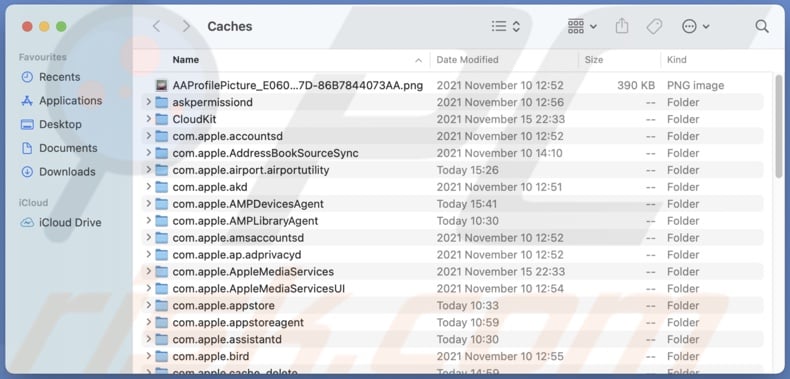790x379 pixels.
Task: Click the Tags toolbar icon
Action: point(654,26)
